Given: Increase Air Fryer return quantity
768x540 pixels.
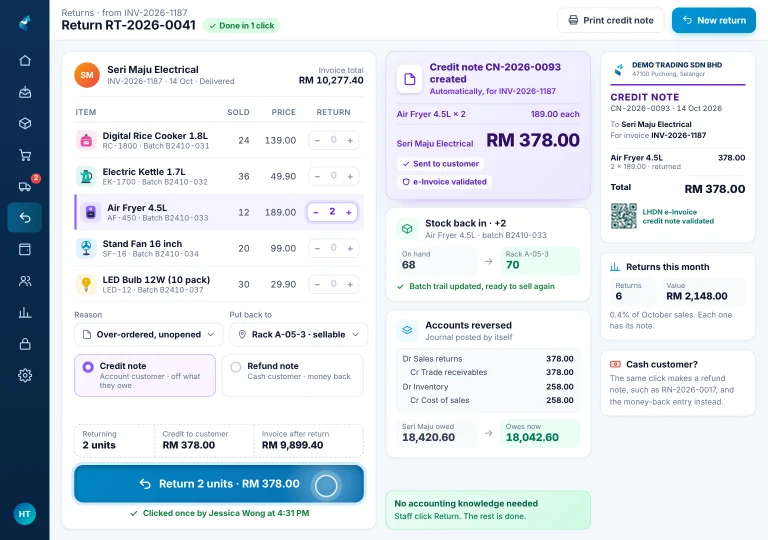Looking at the screenshot, I should click(349, 212).
